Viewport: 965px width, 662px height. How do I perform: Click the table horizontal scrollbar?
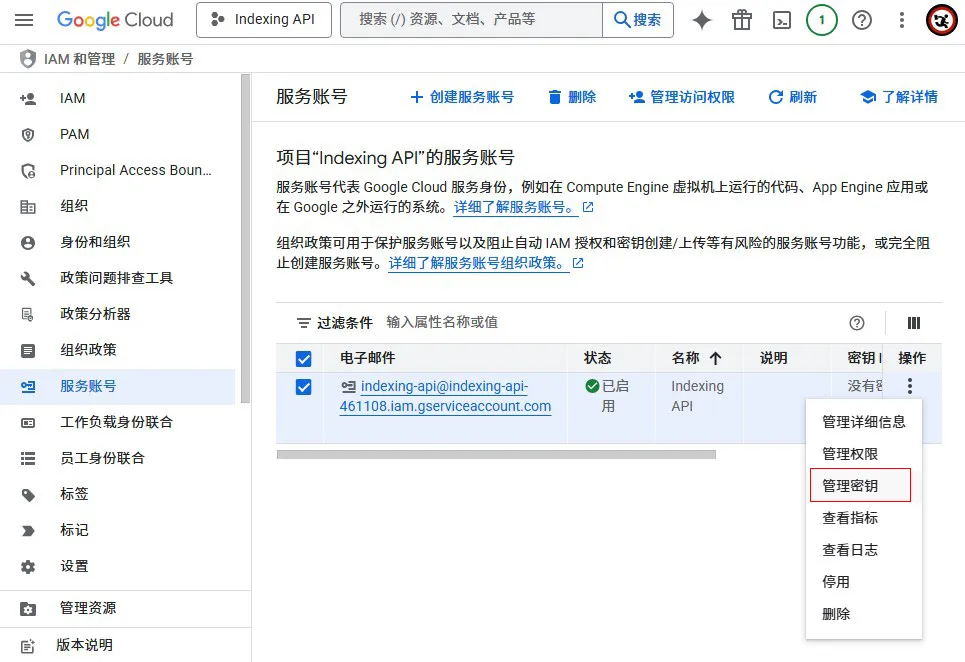point(496,455)
